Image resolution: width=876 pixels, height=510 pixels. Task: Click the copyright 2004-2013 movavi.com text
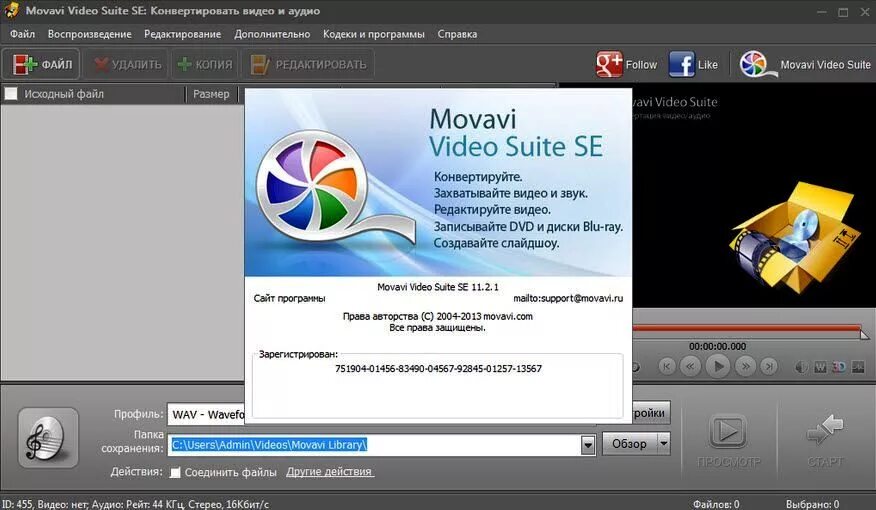coord(437,316)
